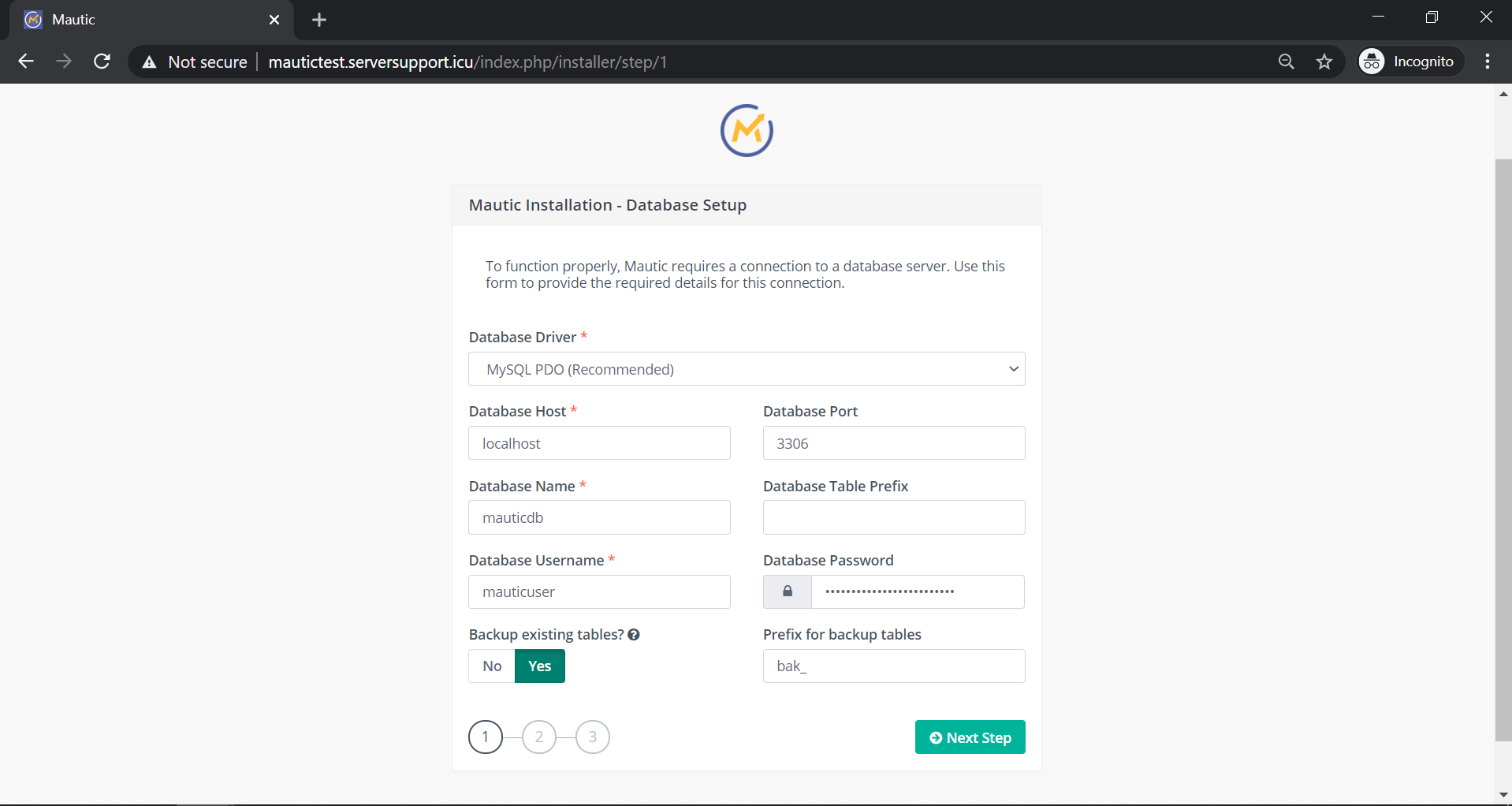The image size is (1512, 806).
Task: Jump to installer step 3 circle
Action: tap(593, 737)
